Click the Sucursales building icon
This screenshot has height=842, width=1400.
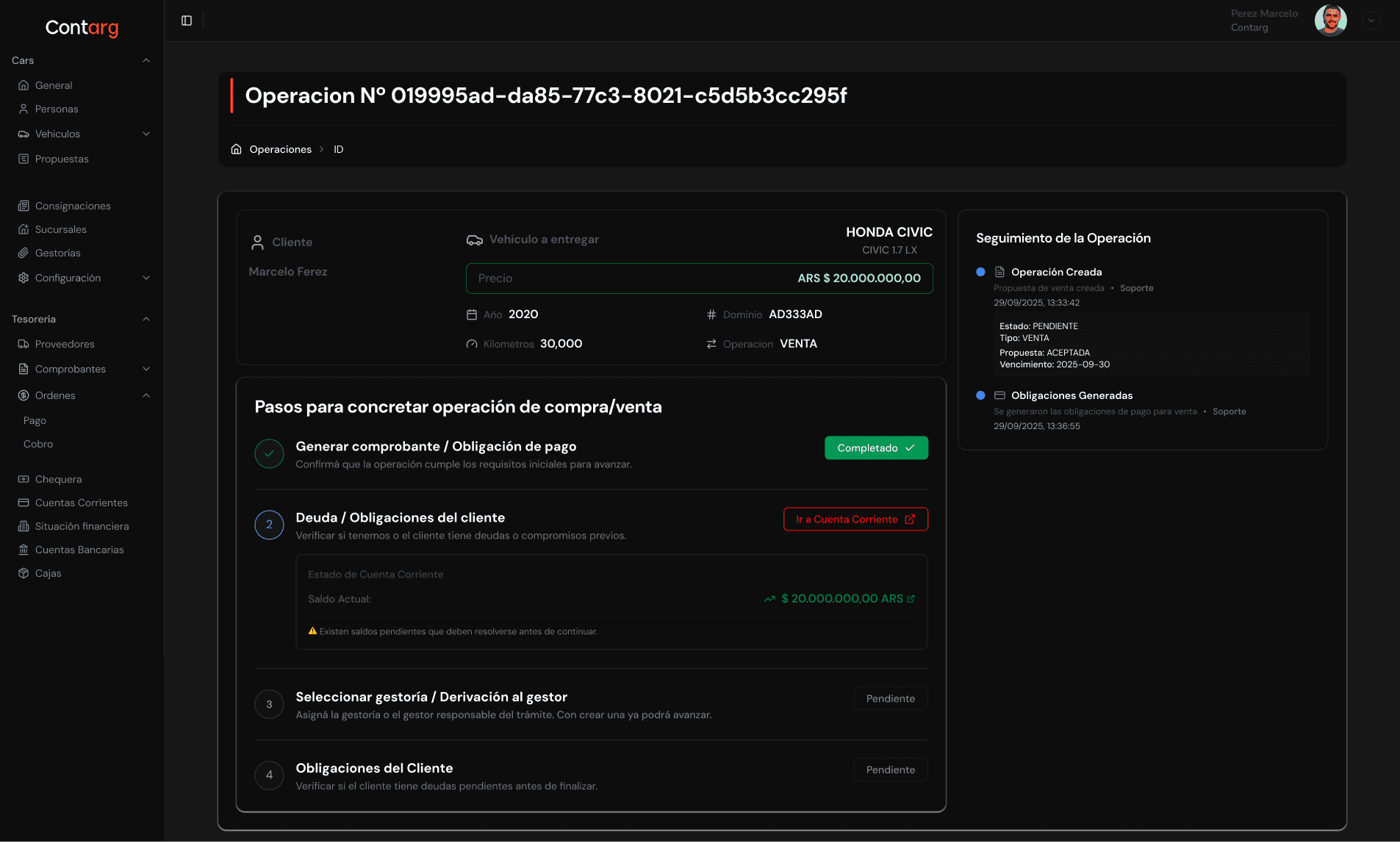click(x=24, y=229)
